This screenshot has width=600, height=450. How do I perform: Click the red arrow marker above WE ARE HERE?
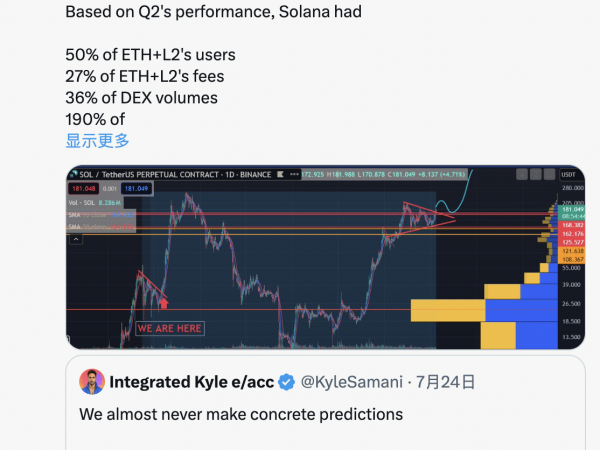[x=164, y=303]
